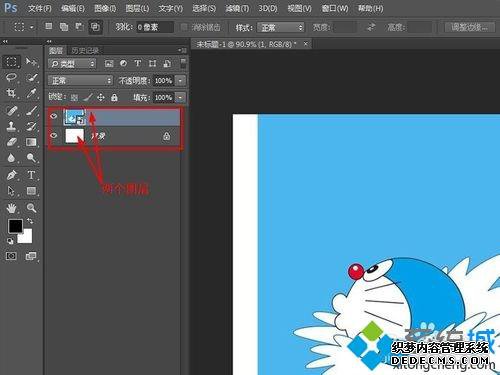Screen dimensions: 500x375
Task: Select the Gradient tool
Action: point(31,142)
